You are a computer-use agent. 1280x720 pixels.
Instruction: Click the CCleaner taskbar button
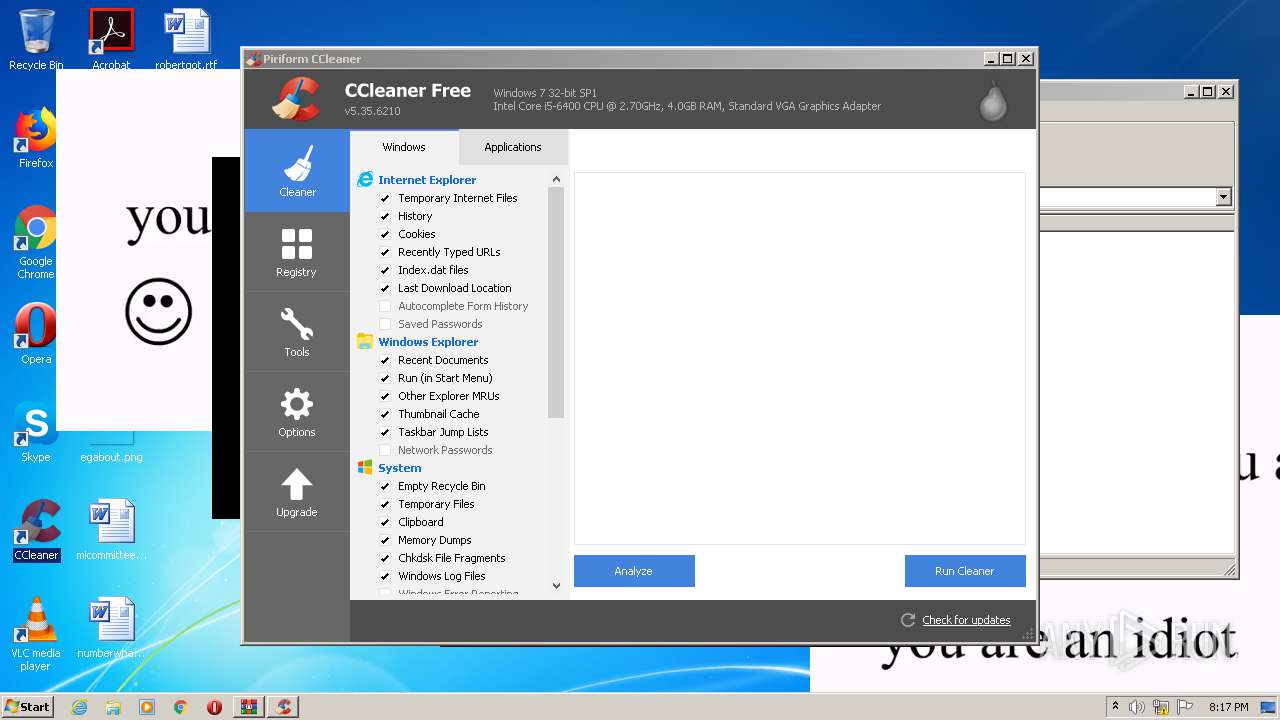(284, 707)
